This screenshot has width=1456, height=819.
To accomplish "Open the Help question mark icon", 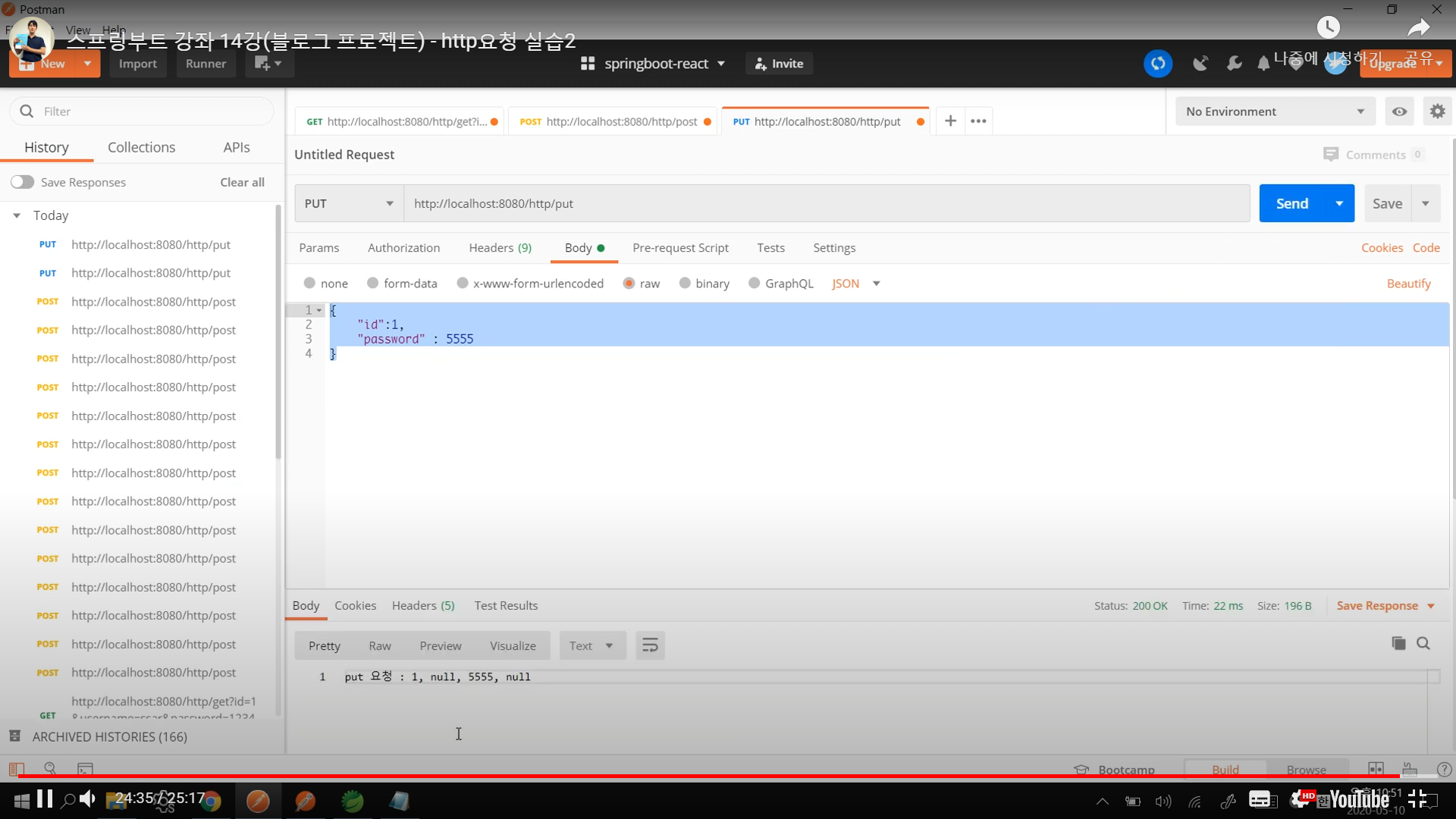I will point(1444,769).
